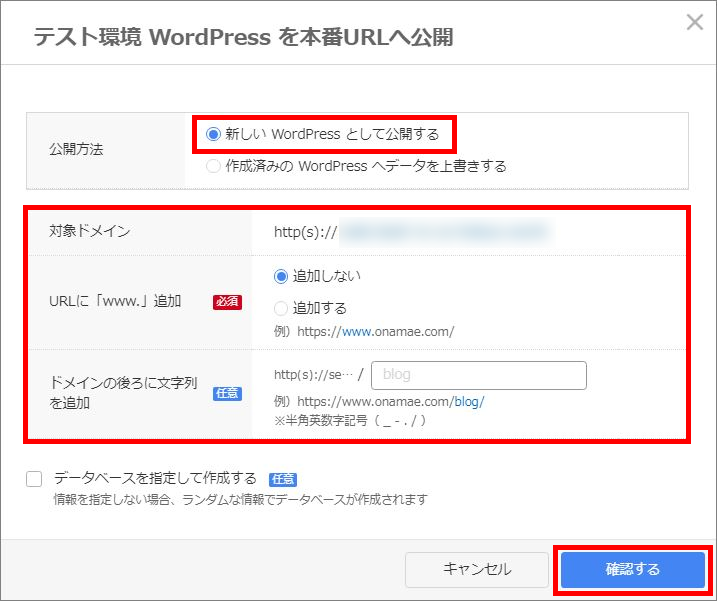Close the dialog with the X icon
The width and height of the screenshot is (717, 601).
point(695,21)
